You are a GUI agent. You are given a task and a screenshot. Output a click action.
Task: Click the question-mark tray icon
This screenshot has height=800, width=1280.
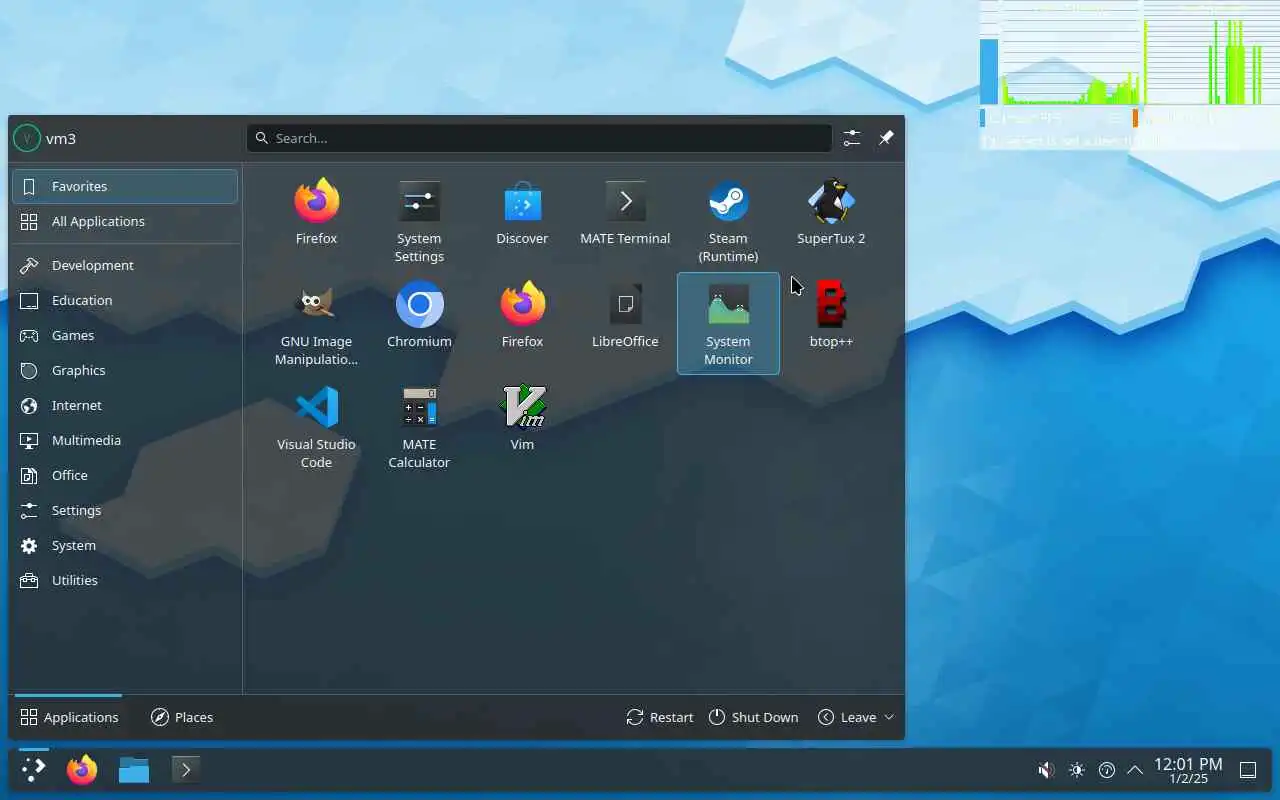pyautogui.click(x=1106, y=770)
